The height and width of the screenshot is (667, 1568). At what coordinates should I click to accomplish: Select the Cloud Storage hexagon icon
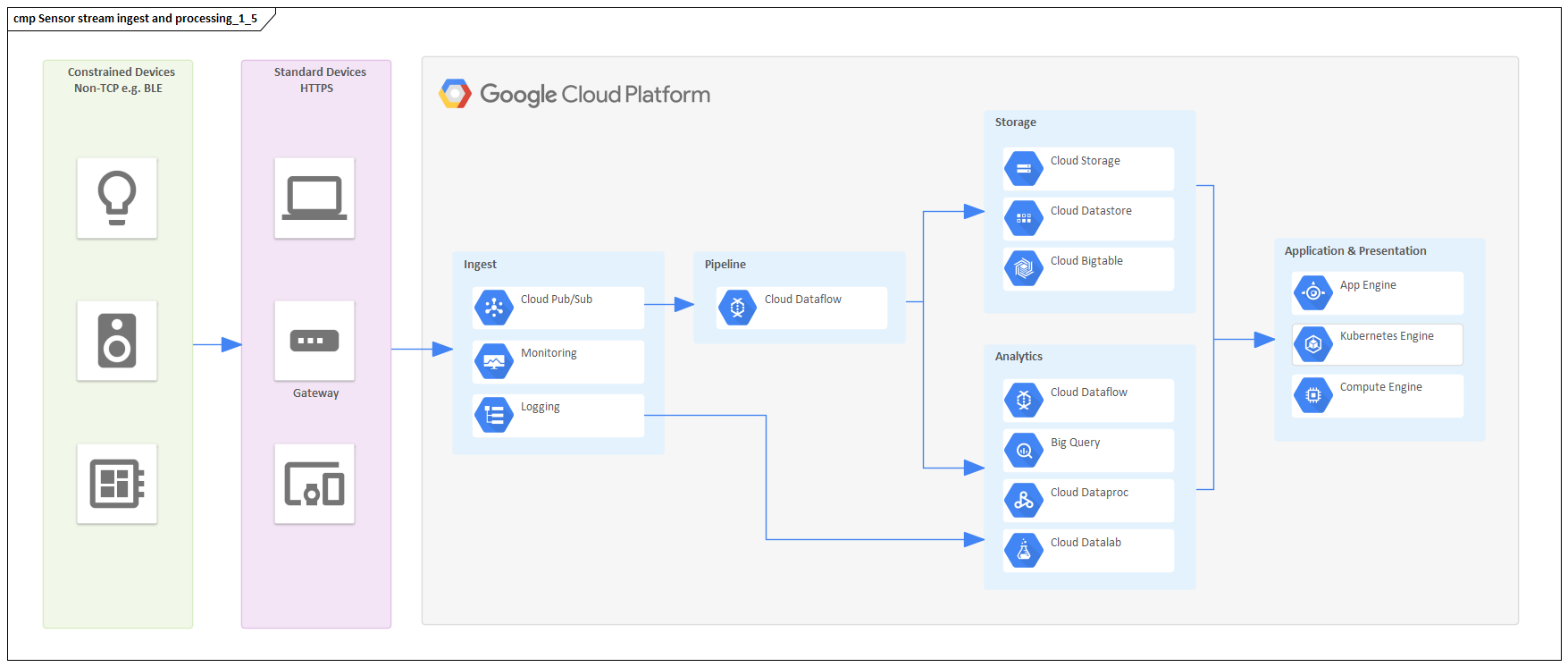tap(1023, 168)
